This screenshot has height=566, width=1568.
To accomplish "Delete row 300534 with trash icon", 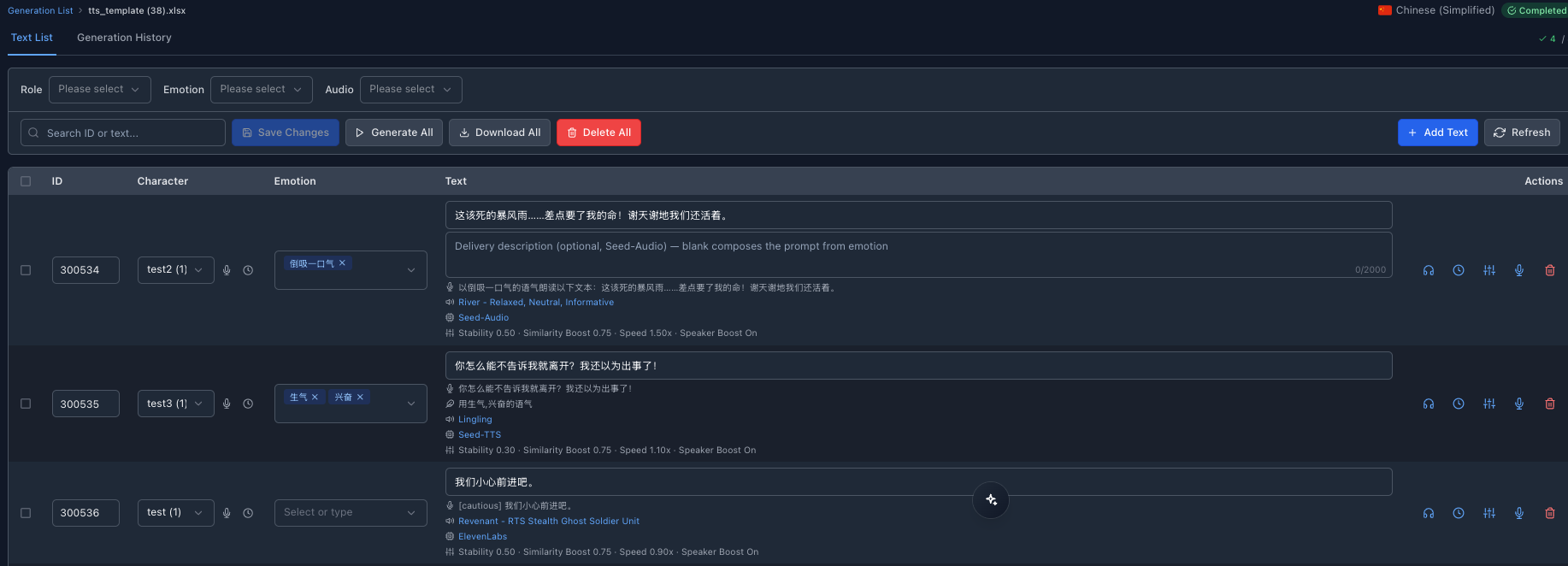I will pyautogui.click(x=1550, y=270).
